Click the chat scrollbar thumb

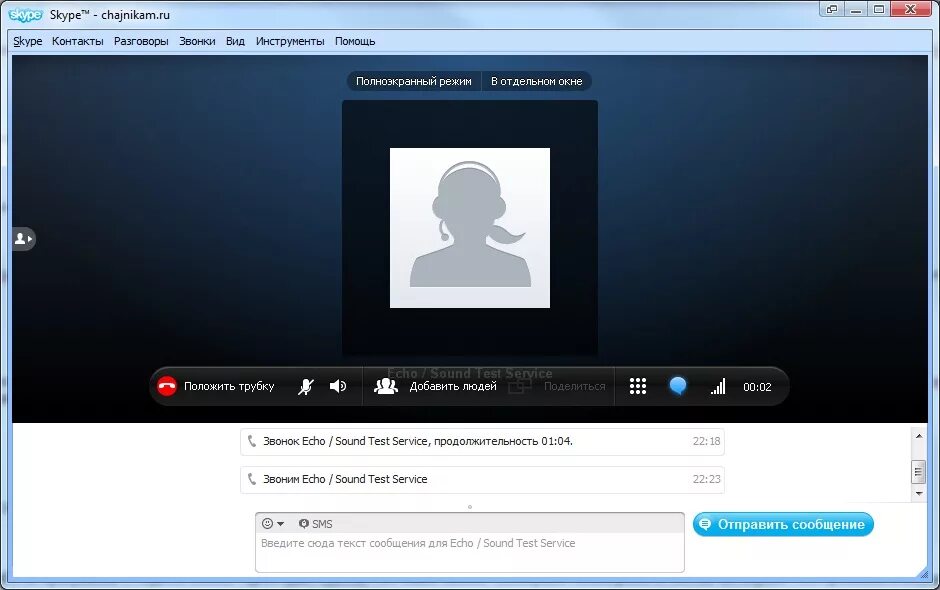click(x=918, y=472)
